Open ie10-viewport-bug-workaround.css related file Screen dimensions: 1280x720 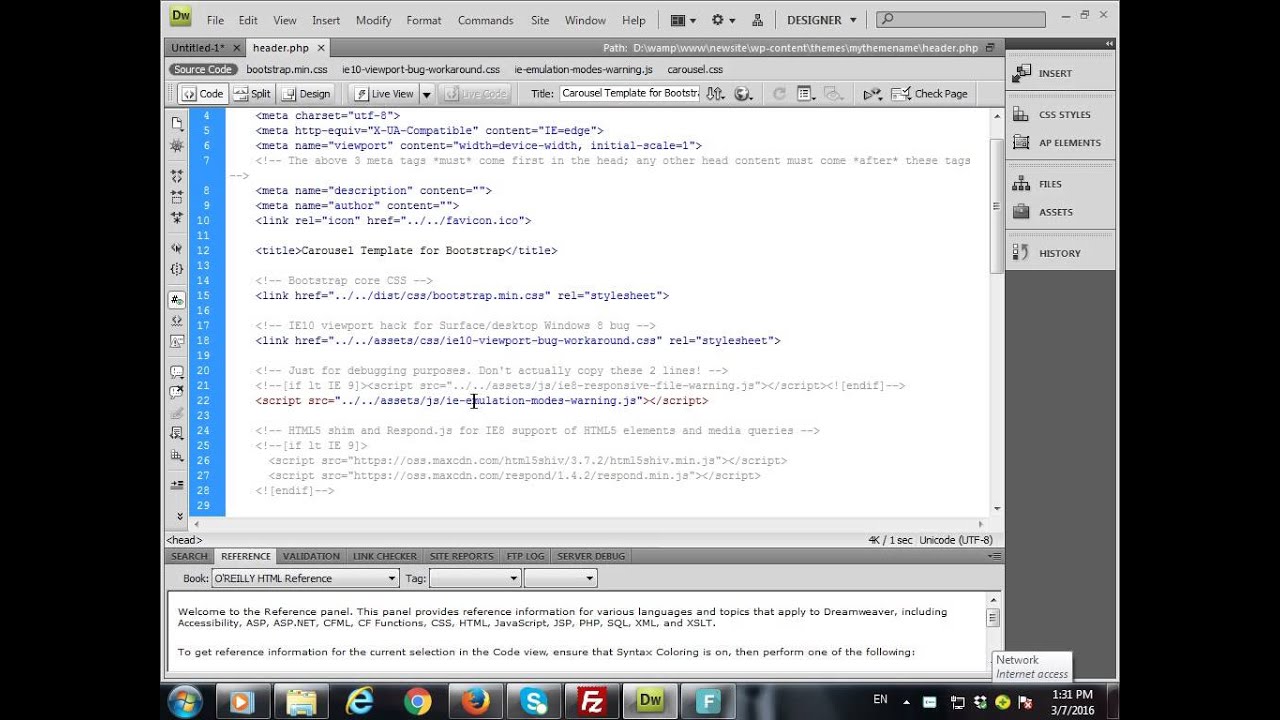pos(421,69)
